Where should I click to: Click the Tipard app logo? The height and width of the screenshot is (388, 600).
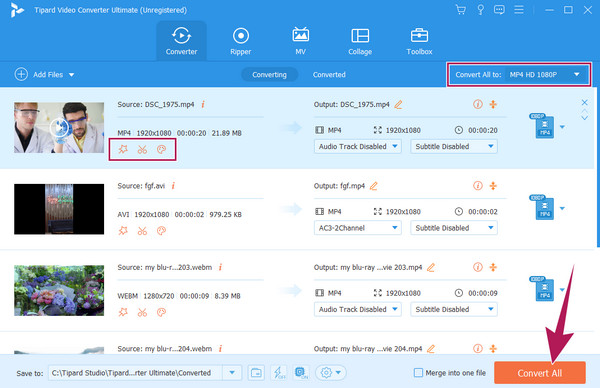(16, 10)
